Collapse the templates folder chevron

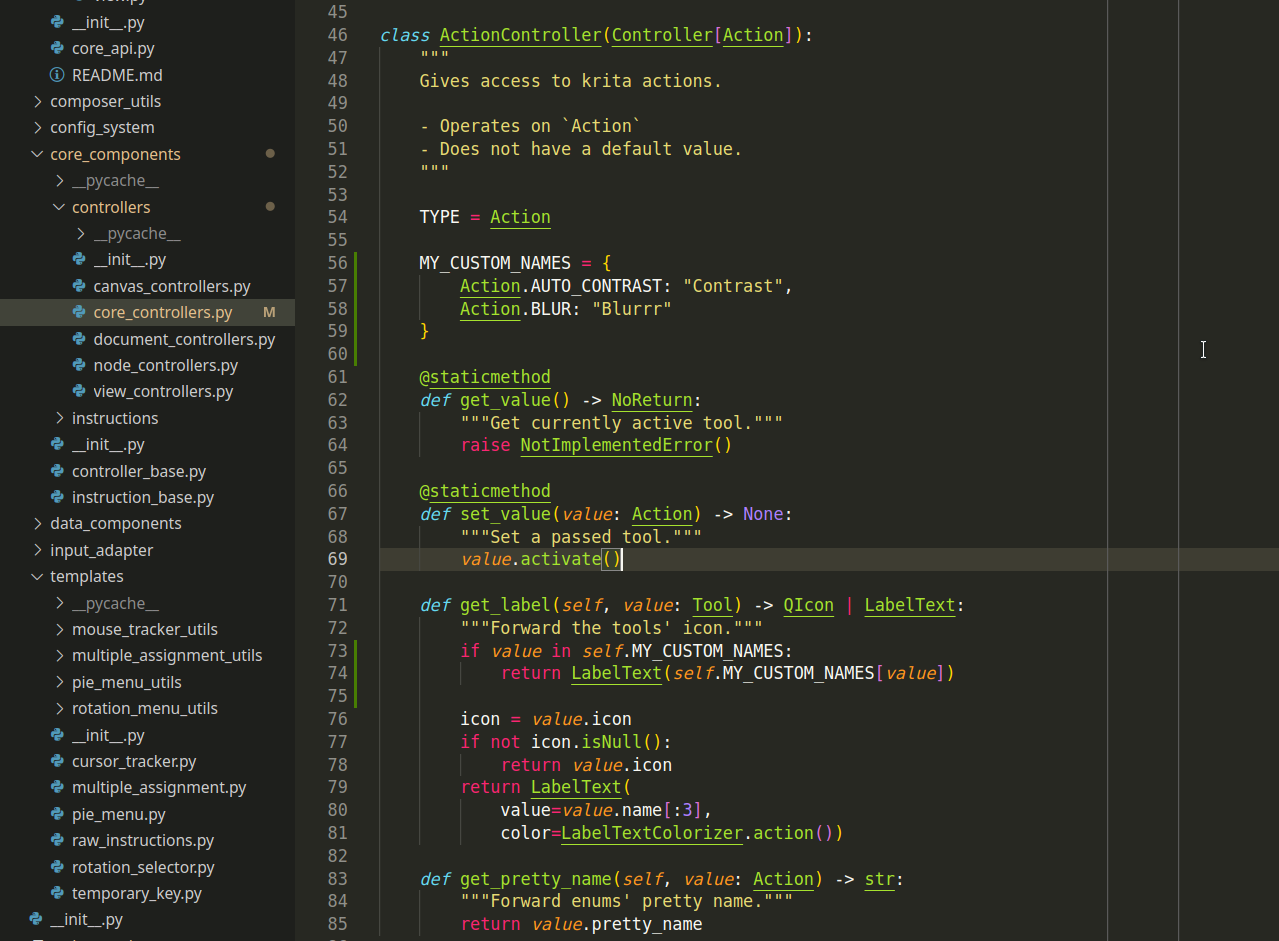click(38, 576)
